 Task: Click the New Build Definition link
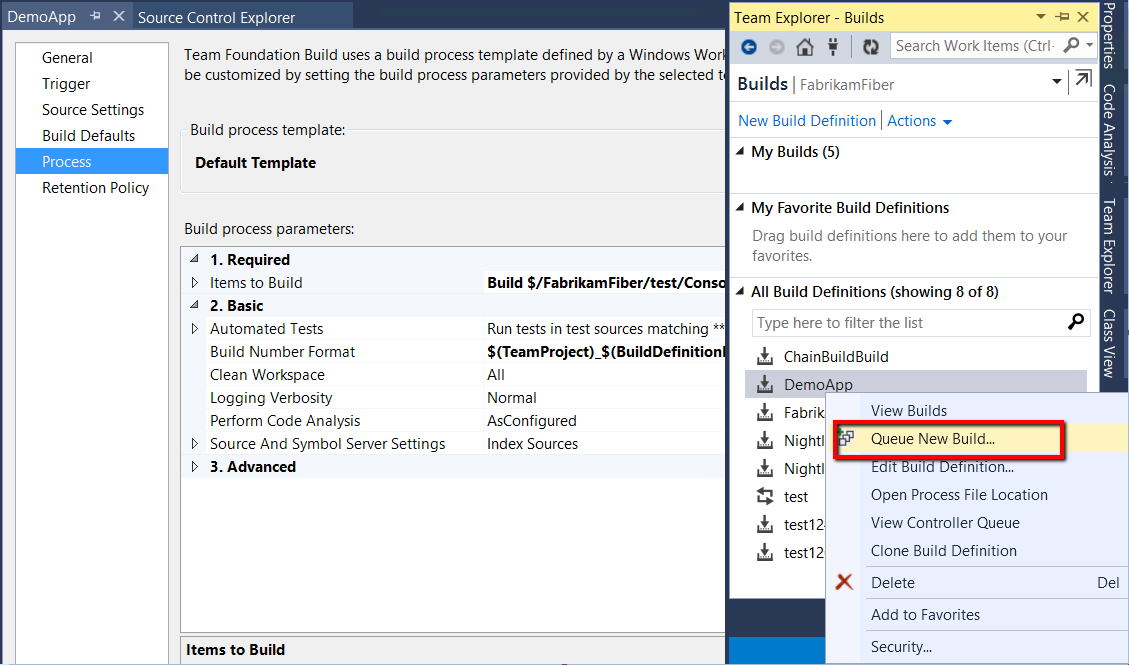coord(806,120)
